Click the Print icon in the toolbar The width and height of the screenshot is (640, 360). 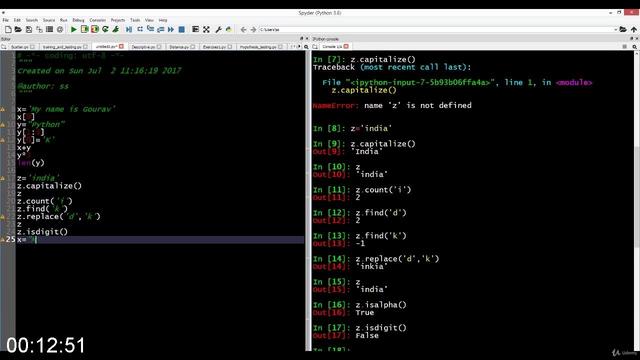click(x=49, y=29)
